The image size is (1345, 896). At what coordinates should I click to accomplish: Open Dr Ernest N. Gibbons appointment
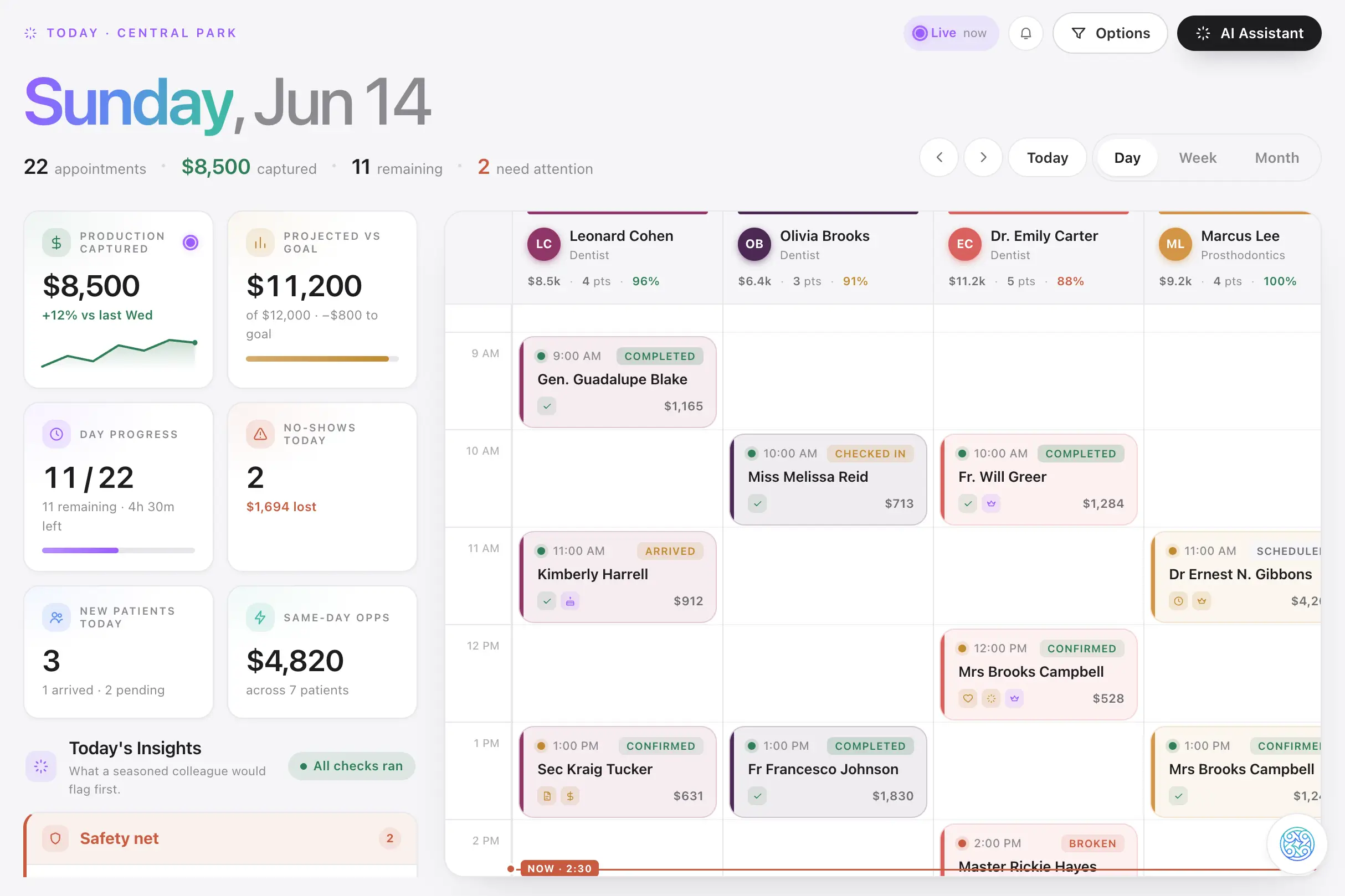1236,576
